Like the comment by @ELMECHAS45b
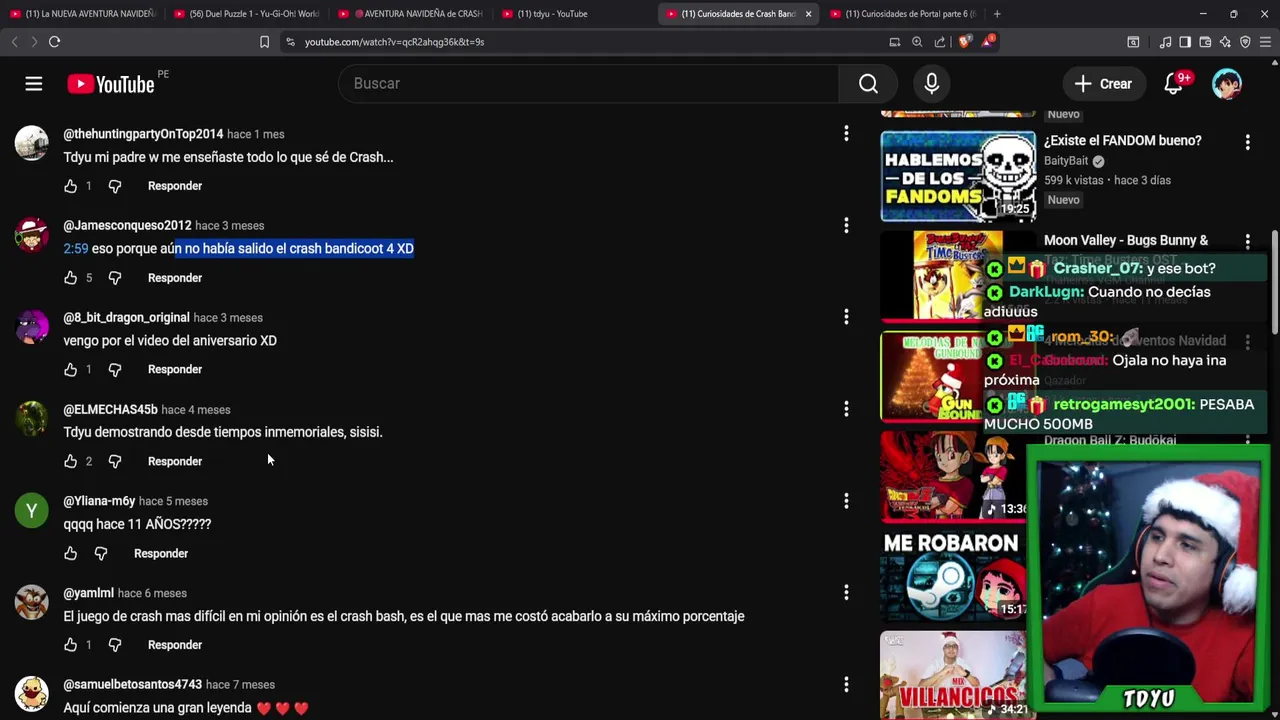1280x720 pixels. pyautogui.click(x=70, y=462)
